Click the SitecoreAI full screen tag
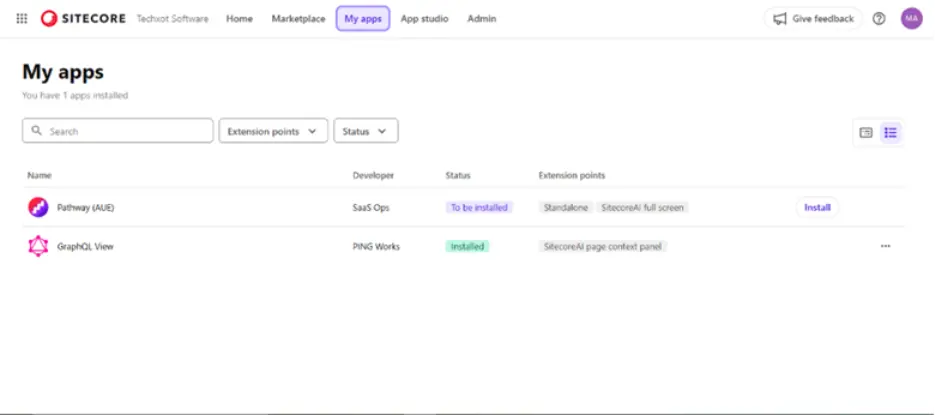936x415 pixels. click(642, 208)
